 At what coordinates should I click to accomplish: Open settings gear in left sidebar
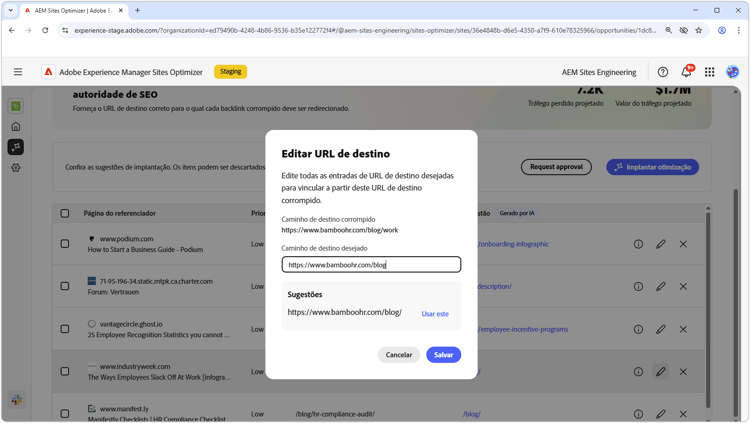pyautogui.click(x=16, y=167)
